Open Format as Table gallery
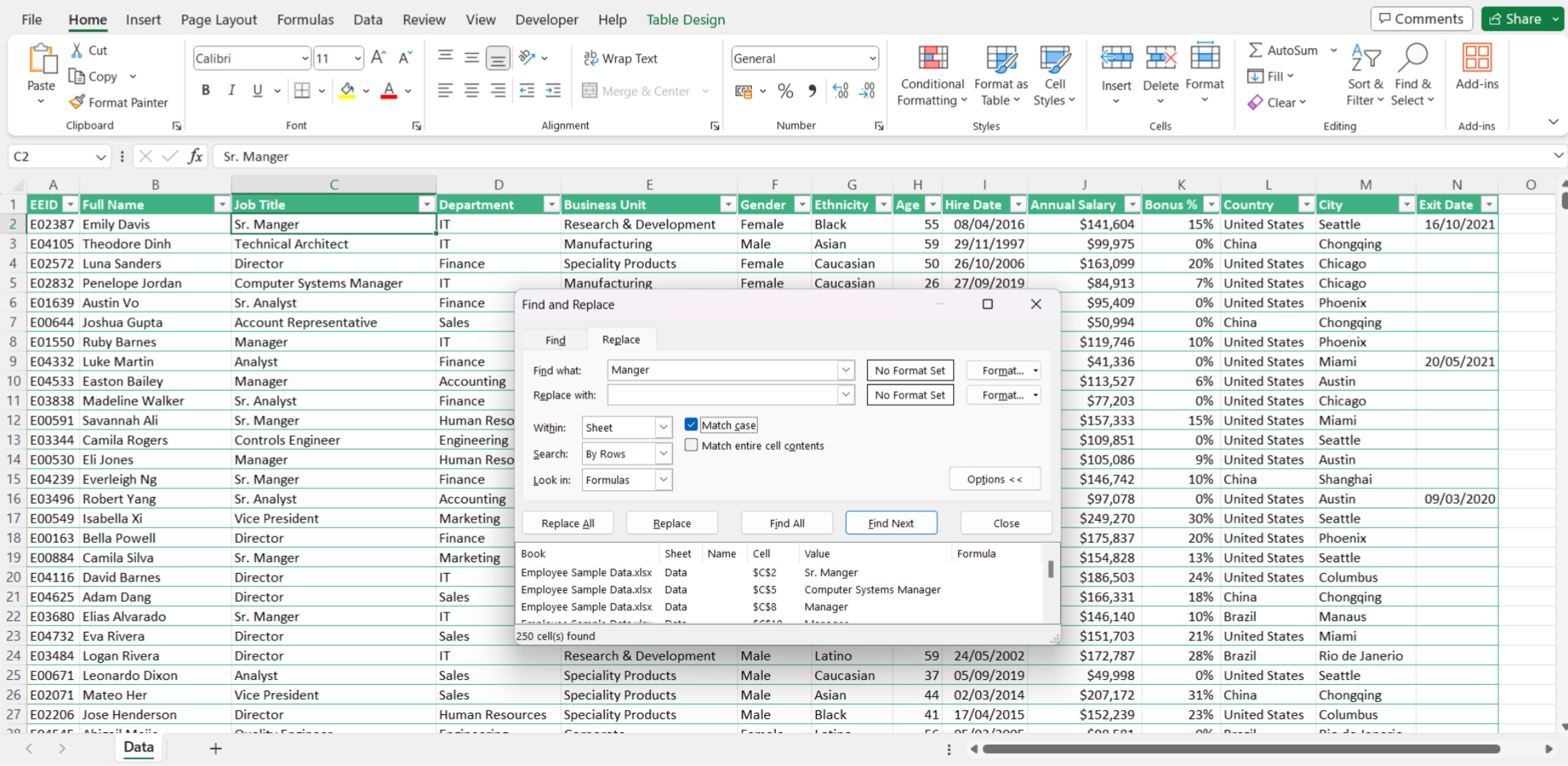Image resolution: width=1568 pixels, height=766 pixels. (1000, 75)
